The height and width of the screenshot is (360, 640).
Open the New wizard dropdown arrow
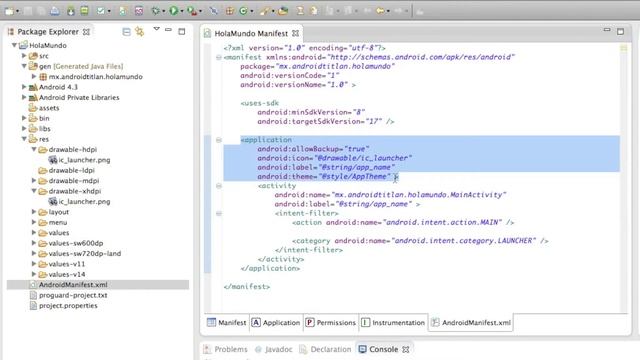coord(18,11)
